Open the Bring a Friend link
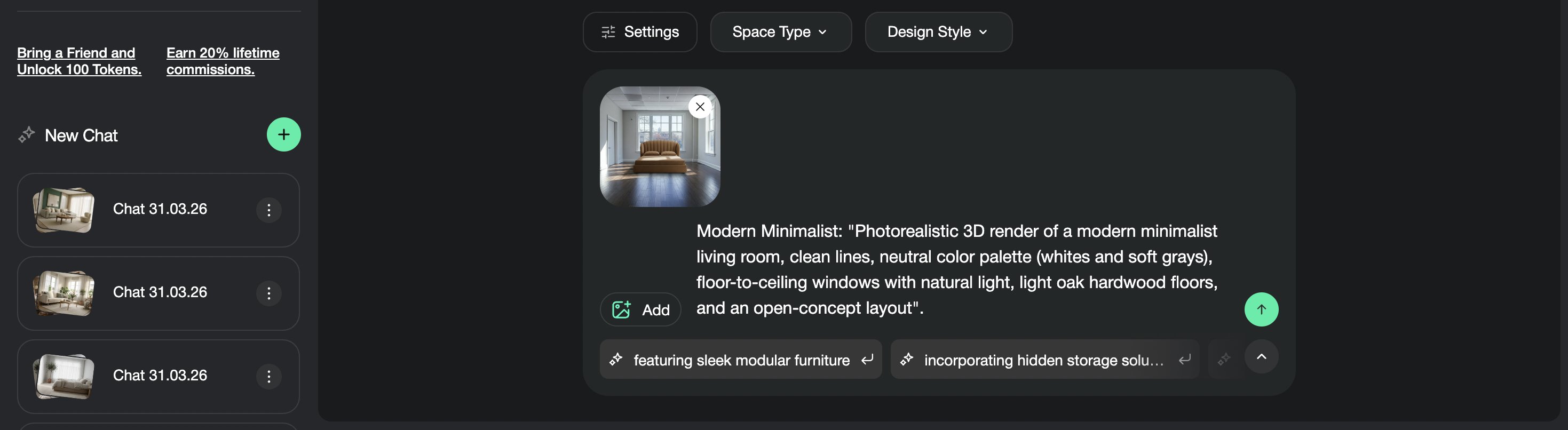Viewport: 1568px width, 430px height. click(x=79, y=61)
